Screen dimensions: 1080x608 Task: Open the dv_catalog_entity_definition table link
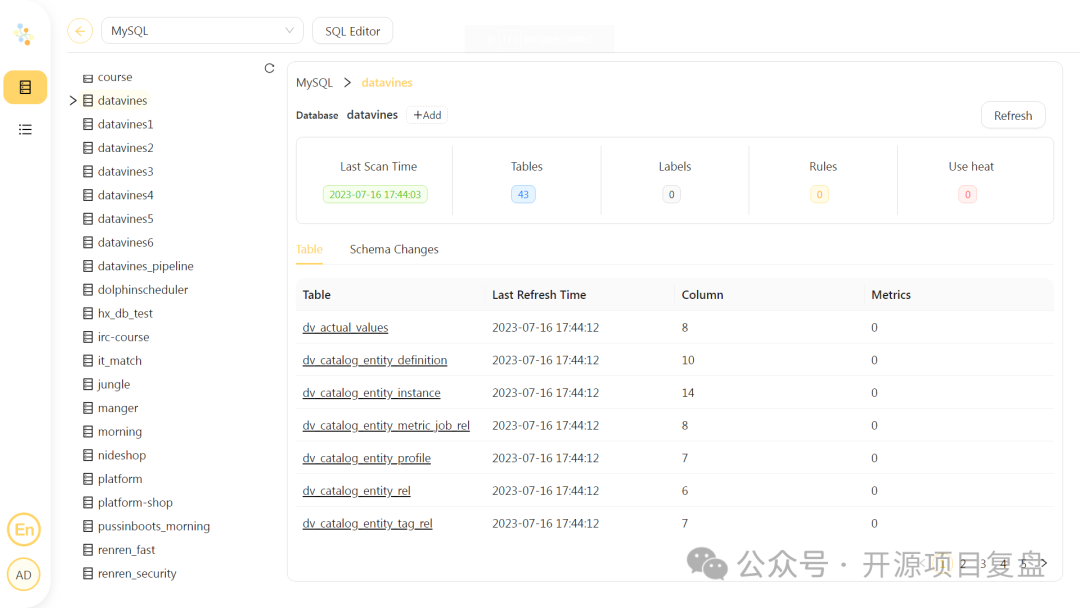pyautogui.click(x=375, y=360)
